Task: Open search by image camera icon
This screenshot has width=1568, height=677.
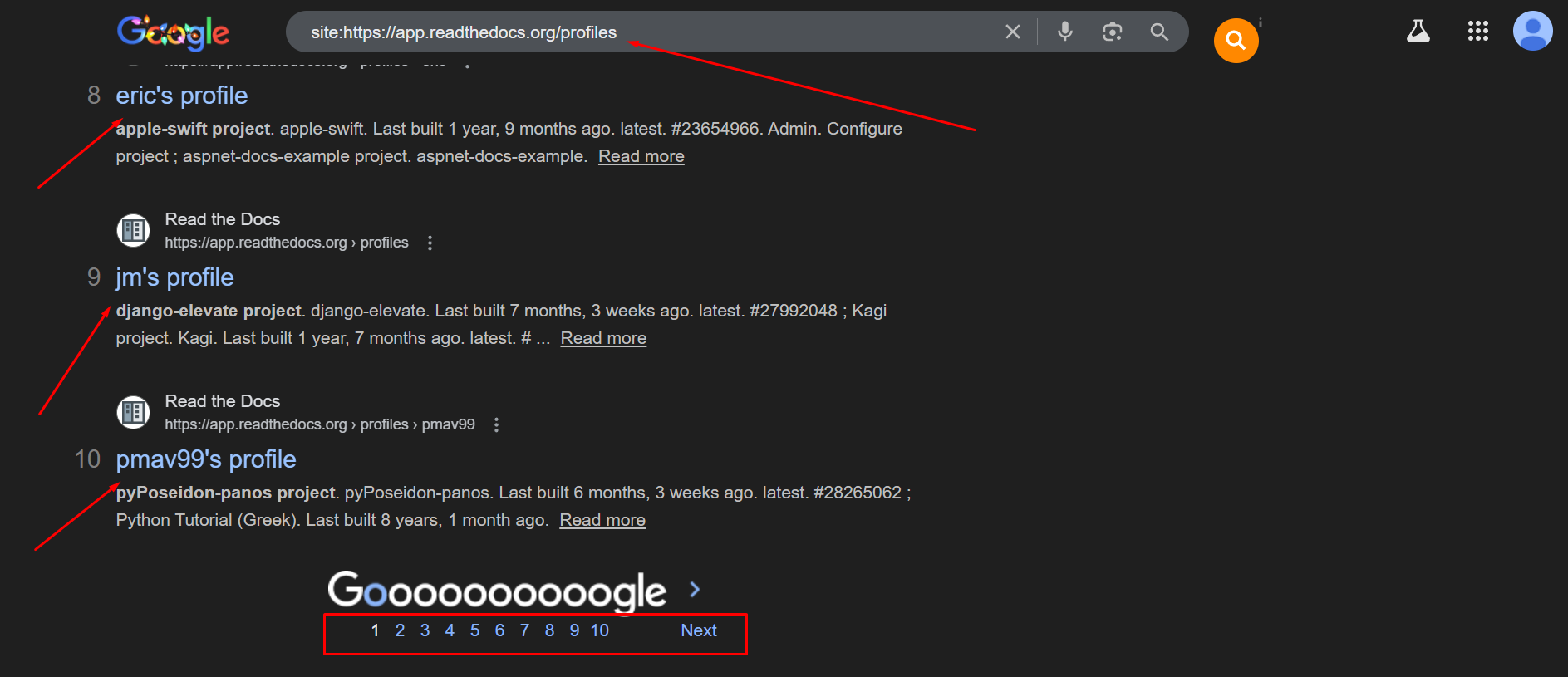Action: point(1112,32)
